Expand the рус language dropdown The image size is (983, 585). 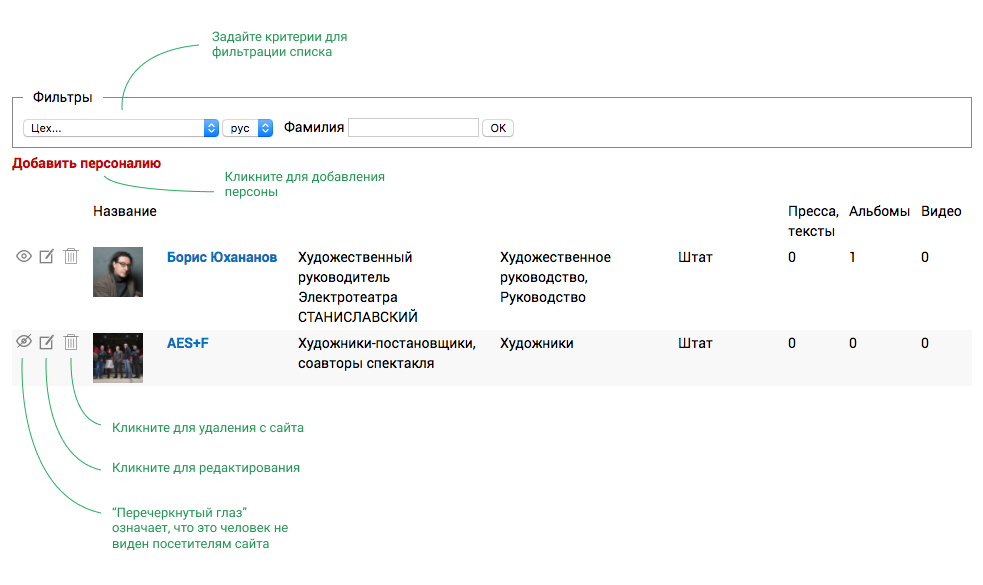click(x=247, y=128)
